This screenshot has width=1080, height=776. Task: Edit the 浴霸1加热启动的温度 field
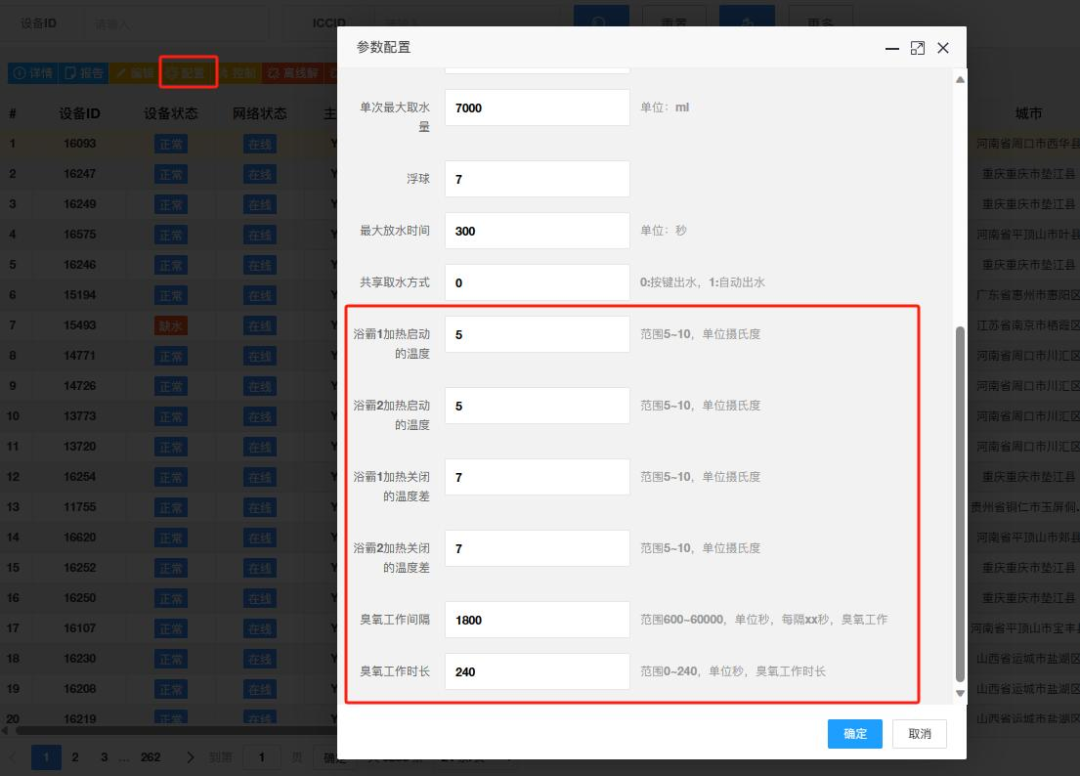(x=537, y=335)
